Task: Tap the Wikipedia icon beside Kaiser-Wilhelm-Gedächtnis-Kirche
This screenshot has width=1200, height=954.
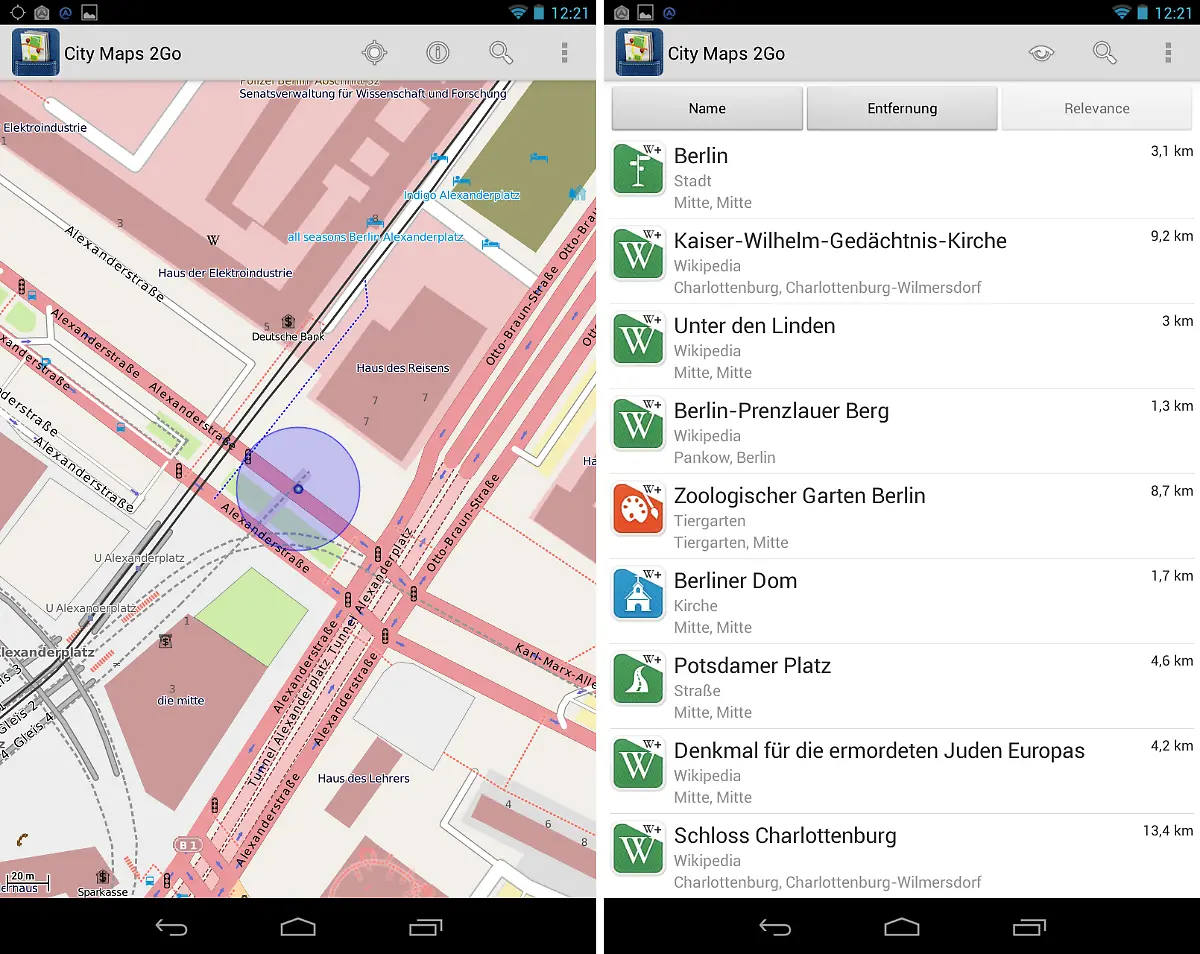Action: point(637,255)
